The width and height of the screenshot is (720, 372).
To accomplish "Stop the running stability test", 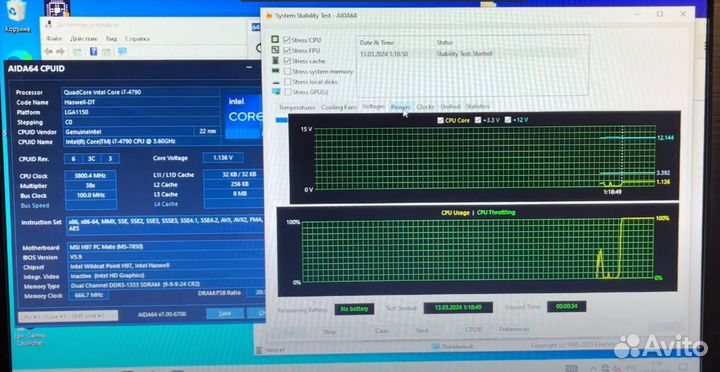I will pyautogui.click(x=330, y=331).
